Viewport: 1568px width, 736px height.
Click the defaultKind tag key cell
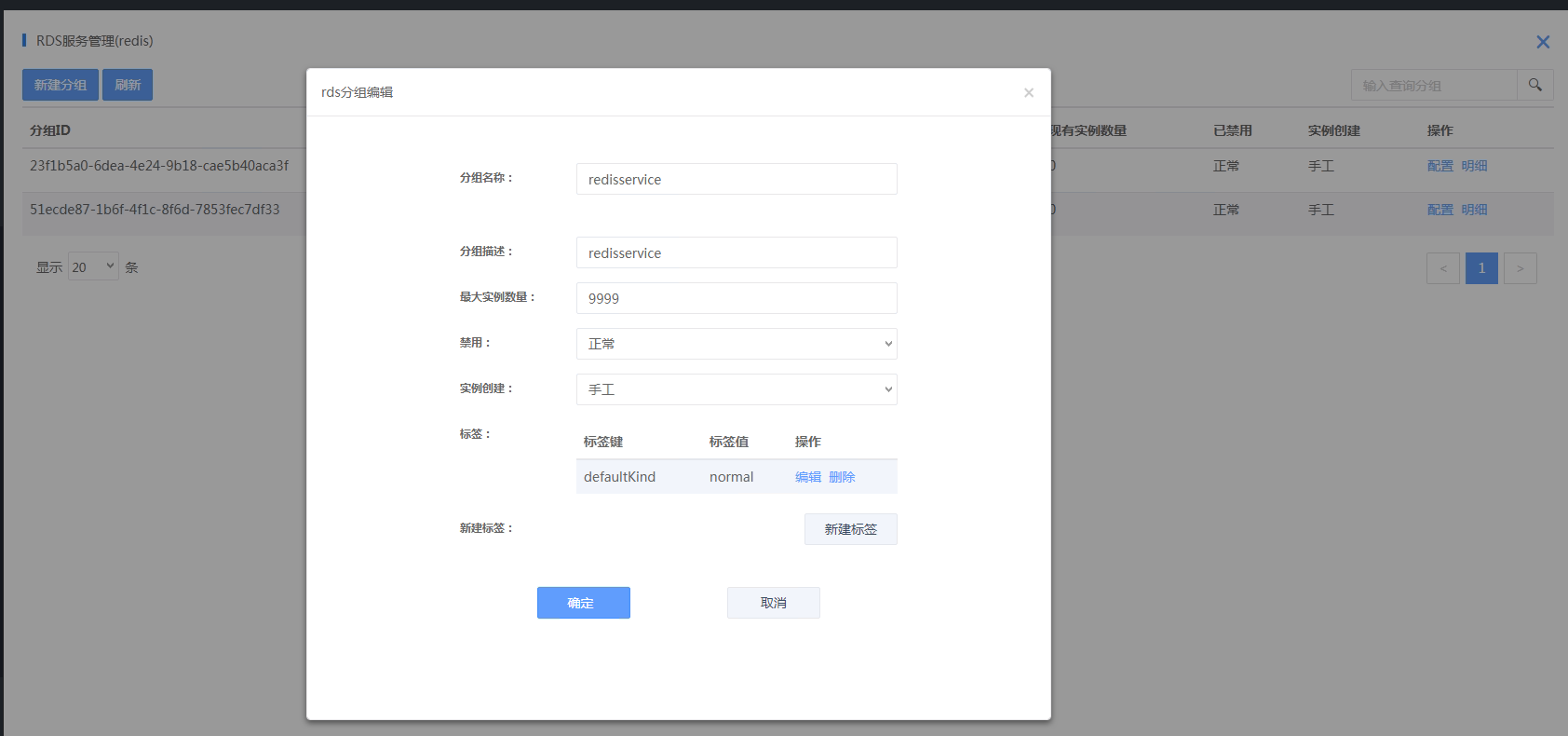point(619,477)
